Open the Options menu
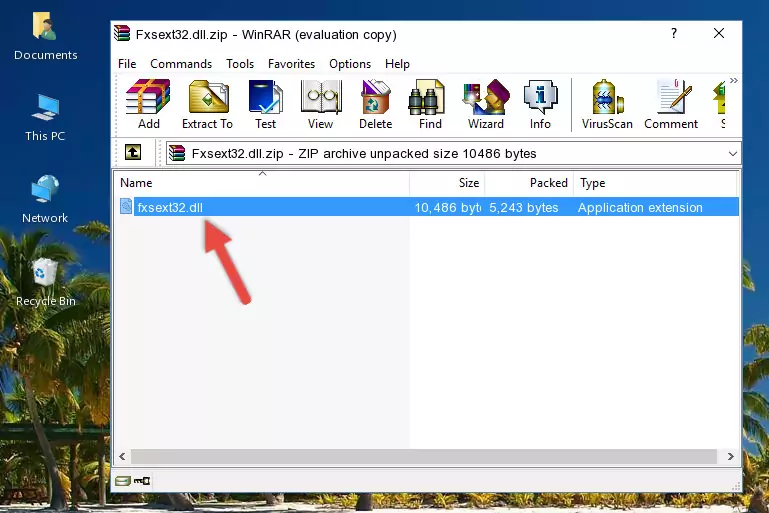Image resolution: width=769 pixels, height=513 pixels. pos(350,64)
